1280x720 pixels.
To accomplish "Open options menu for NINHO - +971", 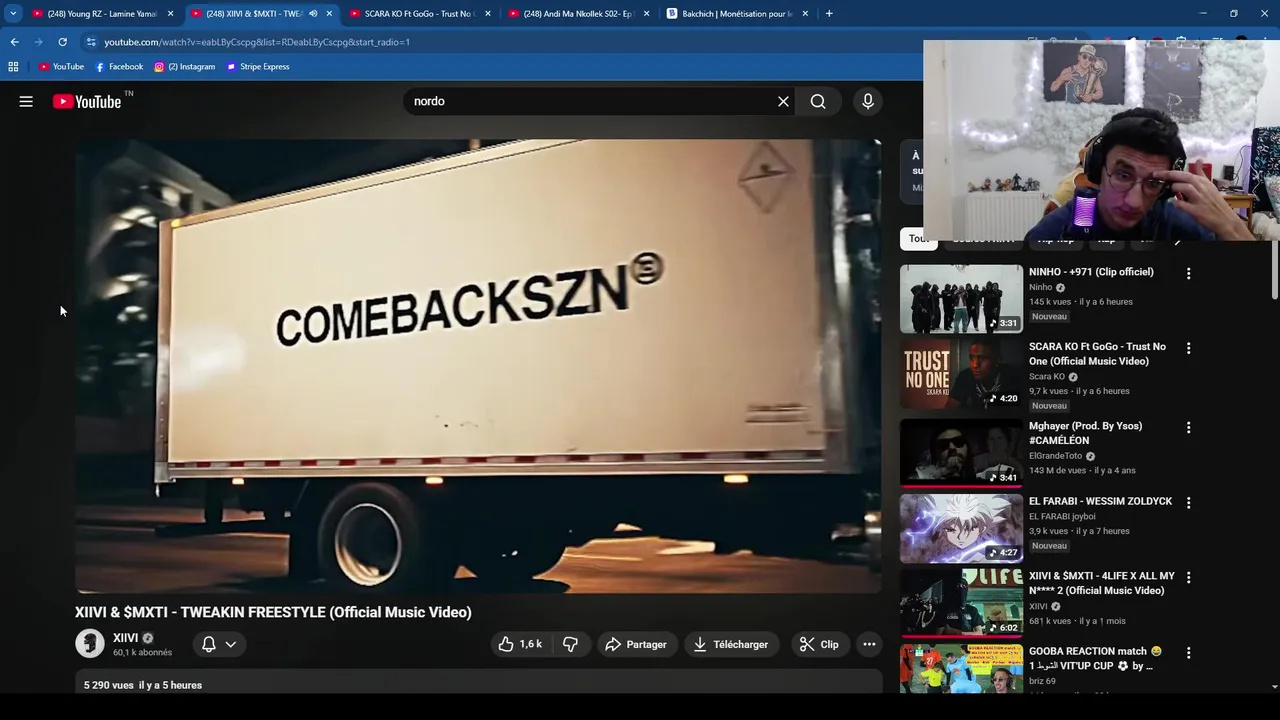I will pyautogui.click(x=1188, y=273).
